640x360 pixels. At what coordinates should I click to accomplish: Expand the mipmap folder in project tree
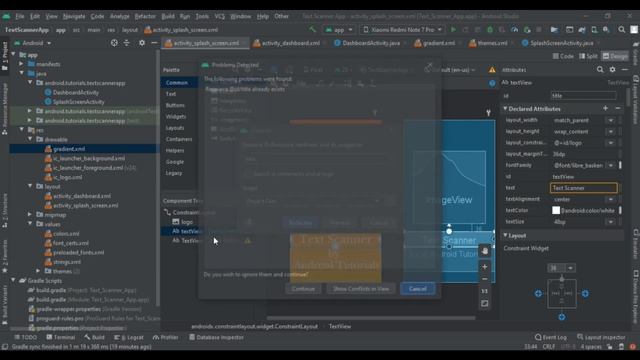[x=30, y=214]
